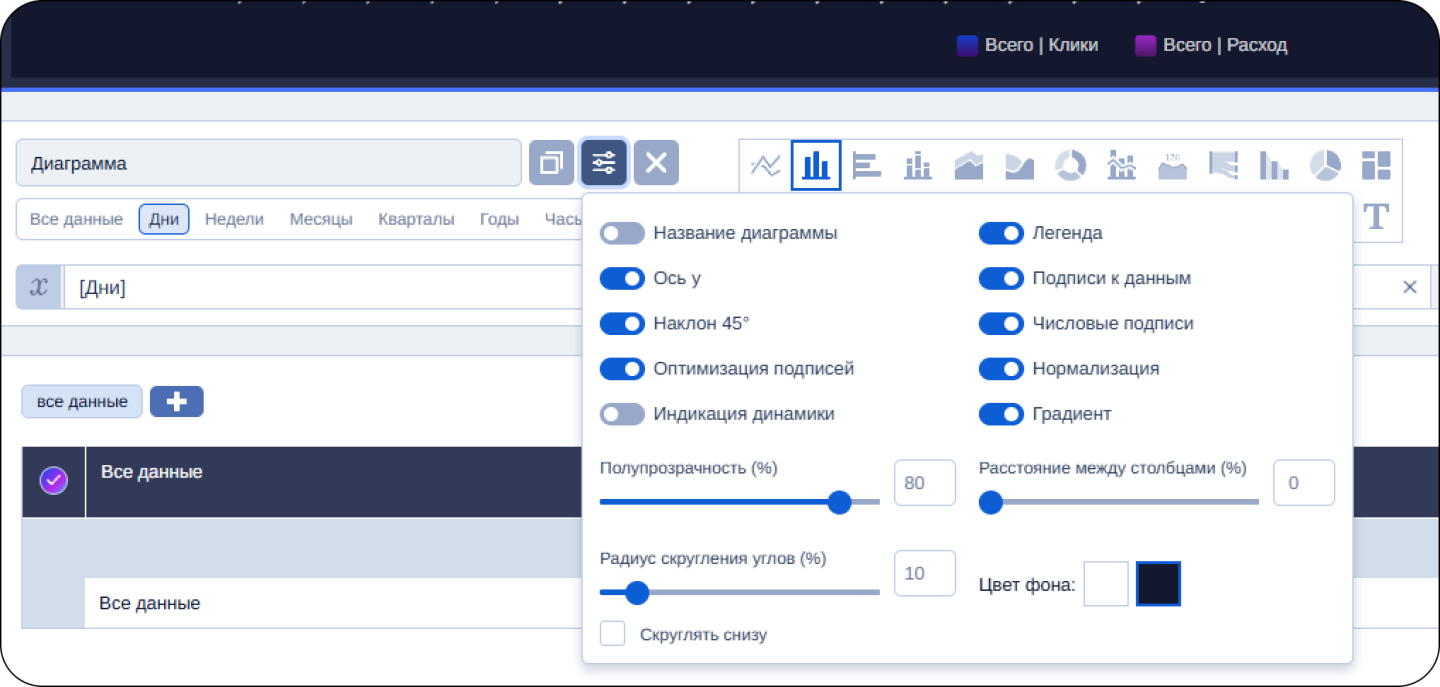Image resolution: width=1440 pixels, height=687 pixels.
Task: Click the duplicate diagram icon button
Action: [x=551, y=163]
